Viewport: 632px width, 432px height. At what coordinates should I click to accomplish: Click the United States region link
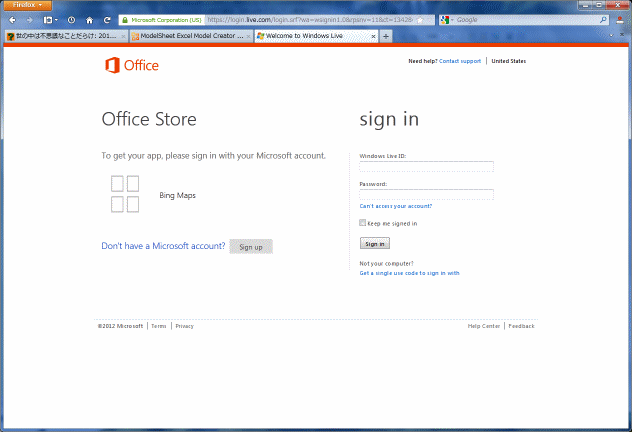click(509, 61)
